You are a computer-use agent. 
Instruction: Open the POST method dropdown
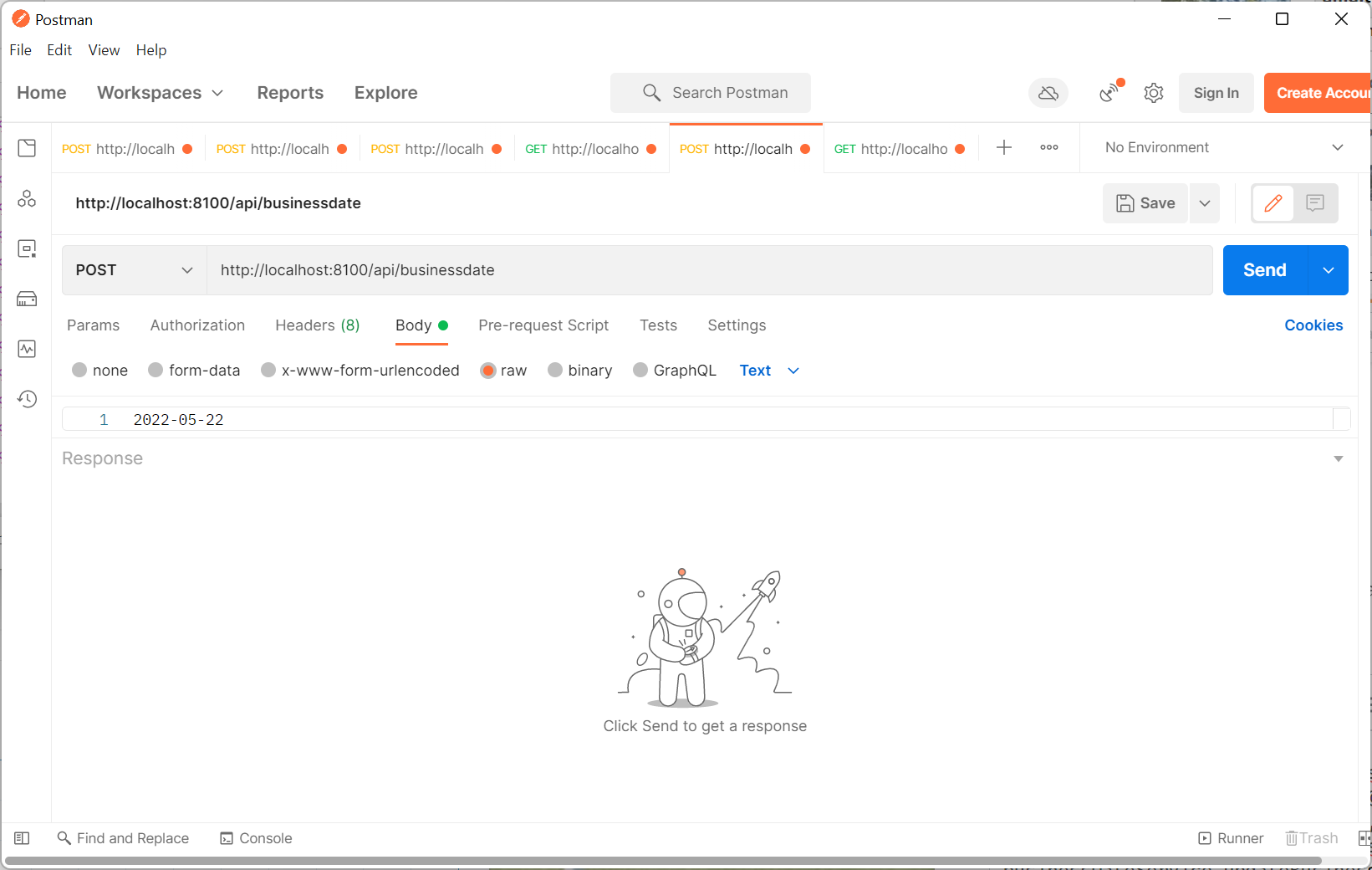click(135, 270)
